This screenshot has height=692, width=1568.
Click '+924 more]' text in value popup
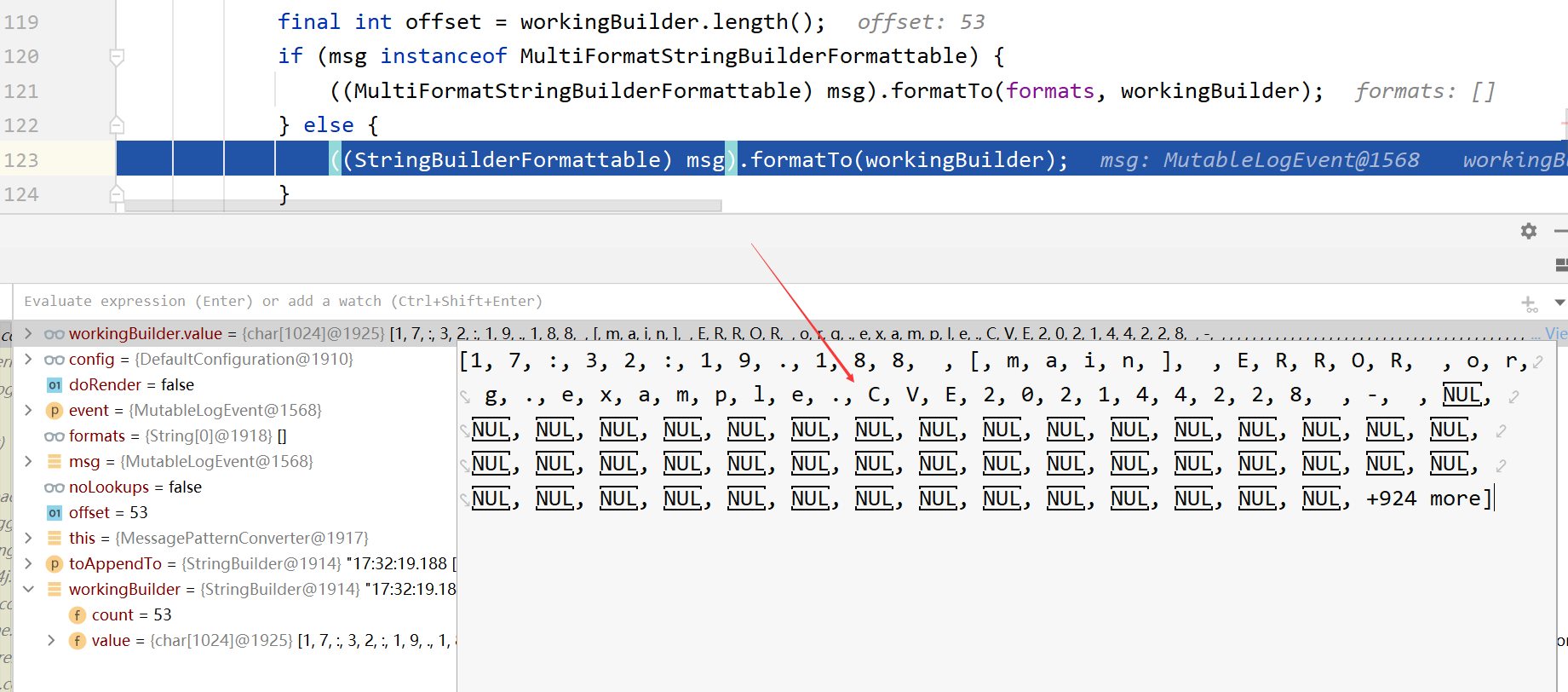tap(1428, 499)
